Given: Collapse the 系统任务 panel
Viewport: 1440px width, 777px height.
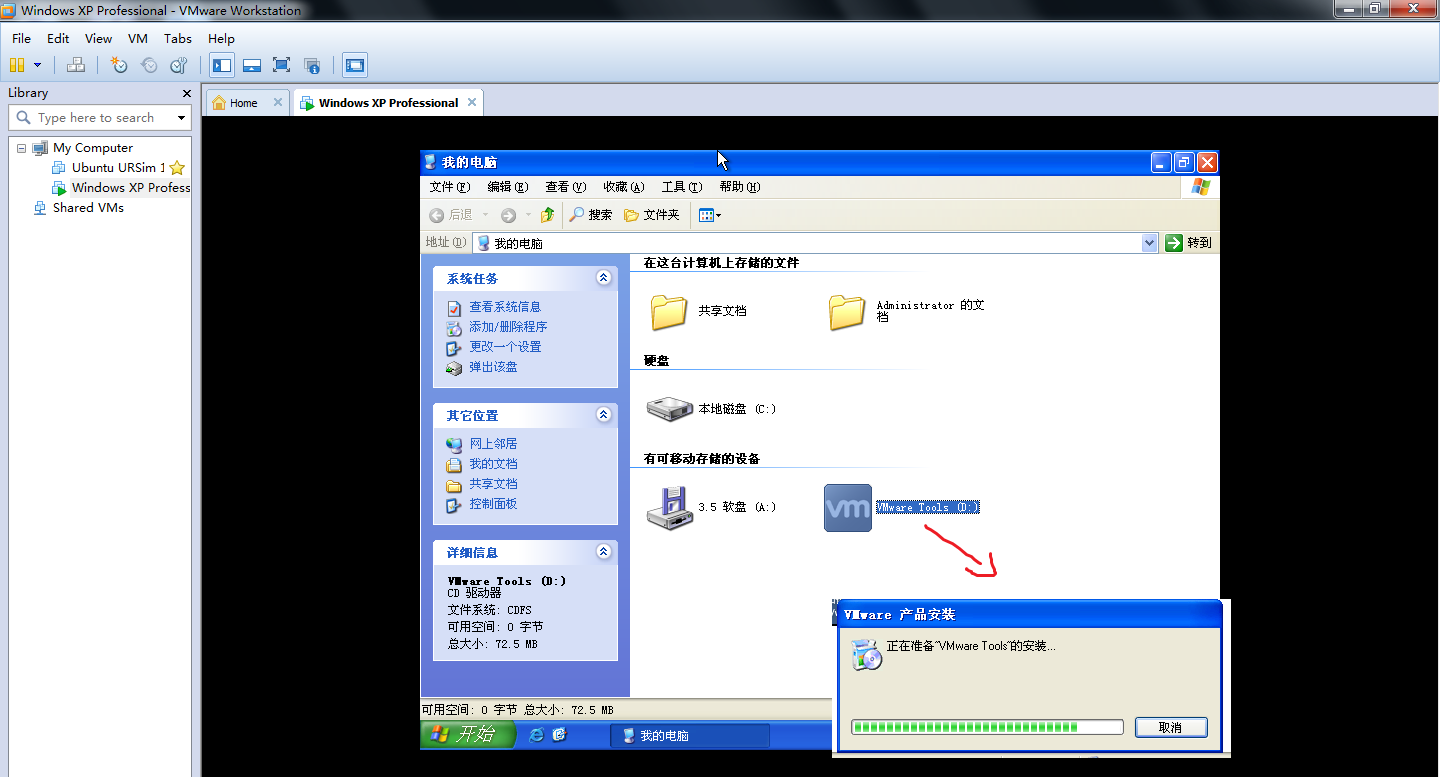Looking at the screenshot, I should [x=603, y=278].
